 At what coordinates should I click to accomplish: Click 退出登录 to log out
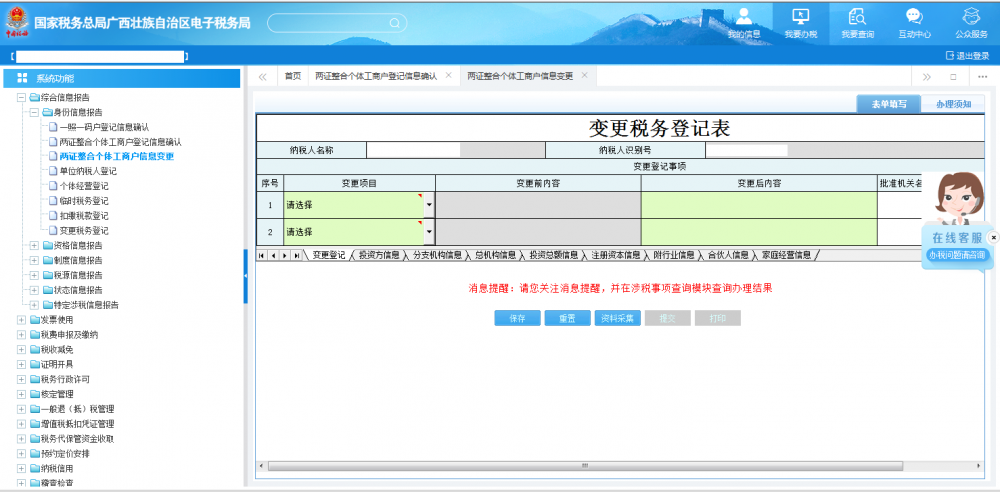click(x=966, y=56)
